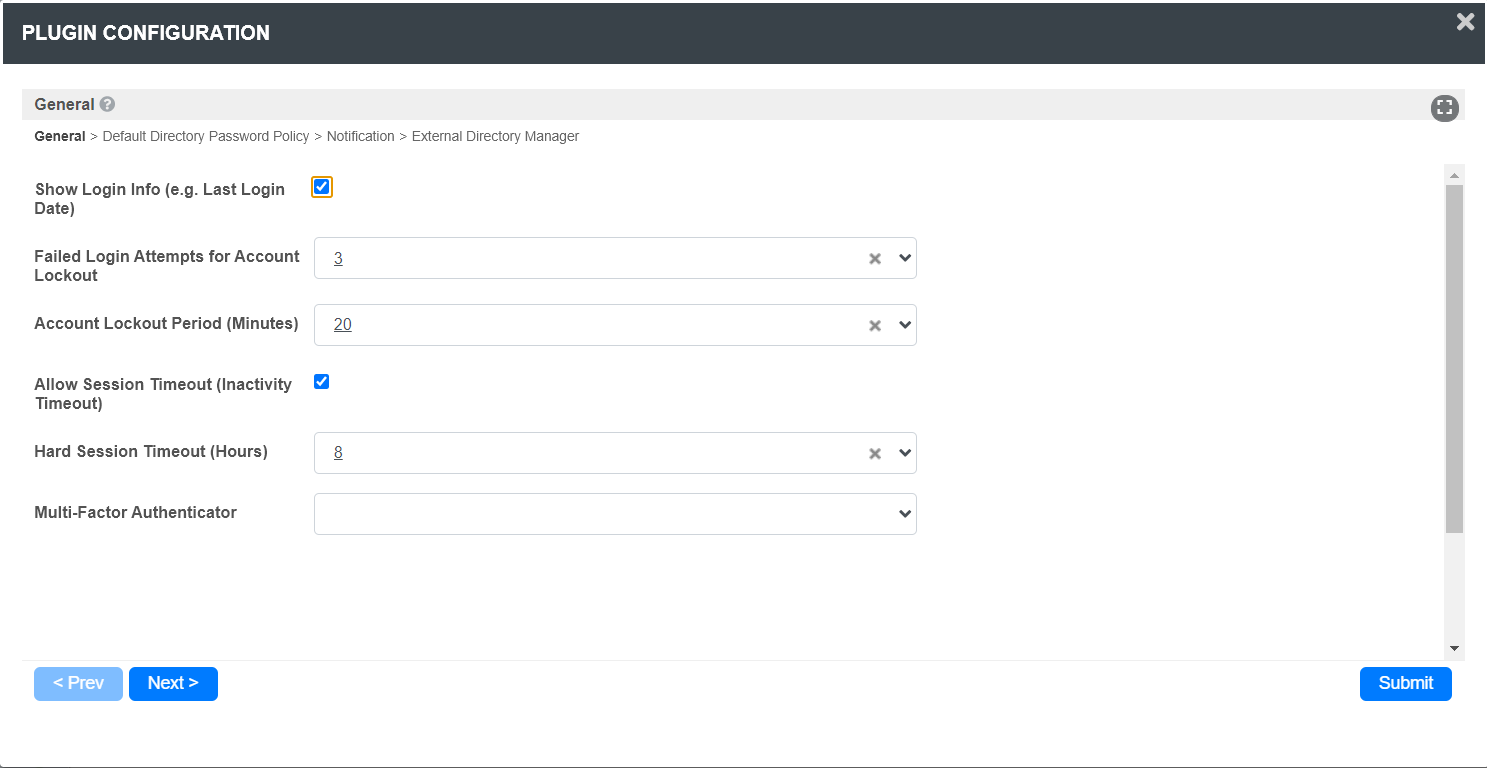Uncheck Show Login Info checkbox
This screenshot has width=1487, height=768.
pos(322,187)
